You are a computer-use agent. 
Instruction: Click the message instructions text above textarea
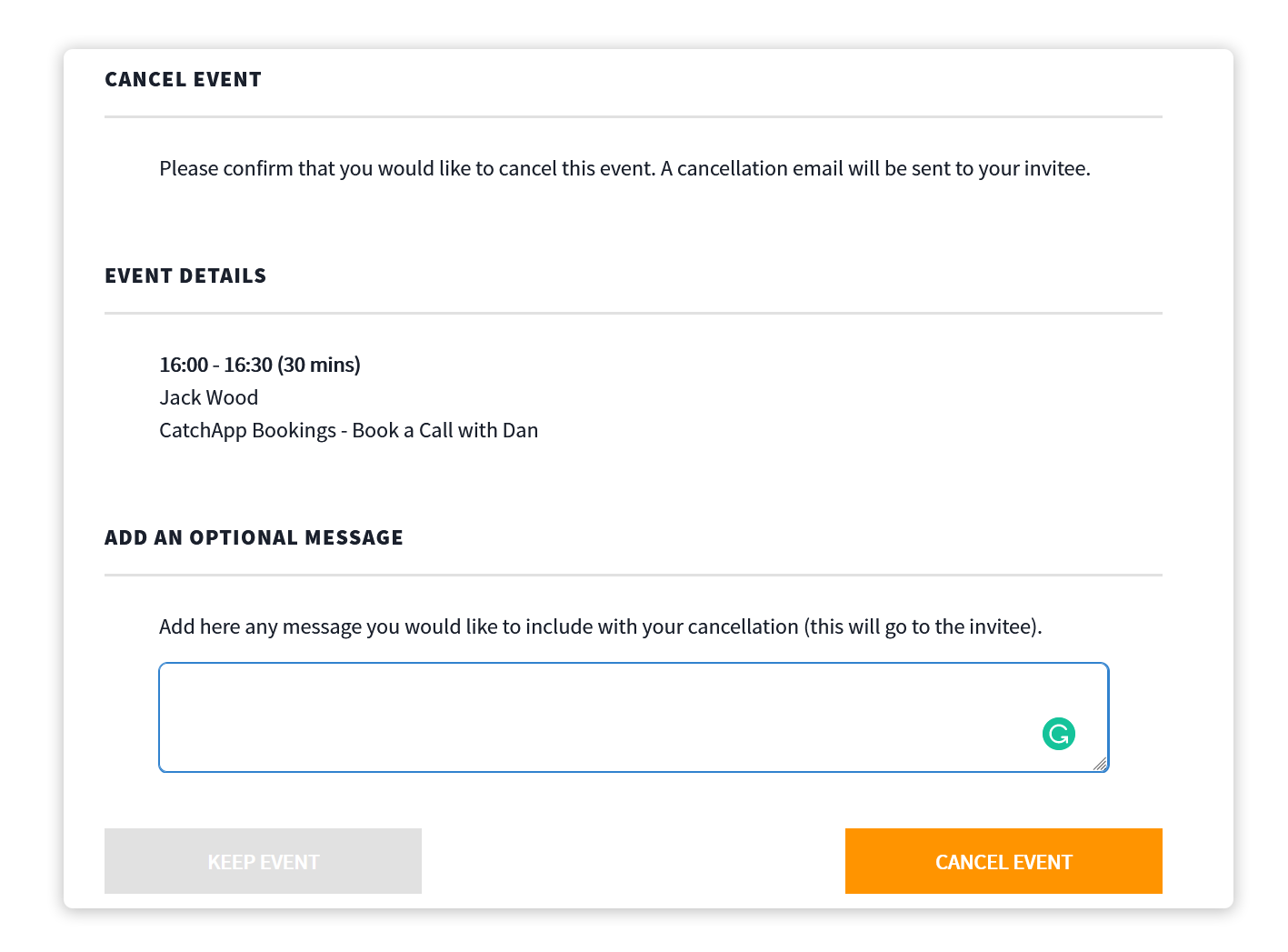[601, 626]
